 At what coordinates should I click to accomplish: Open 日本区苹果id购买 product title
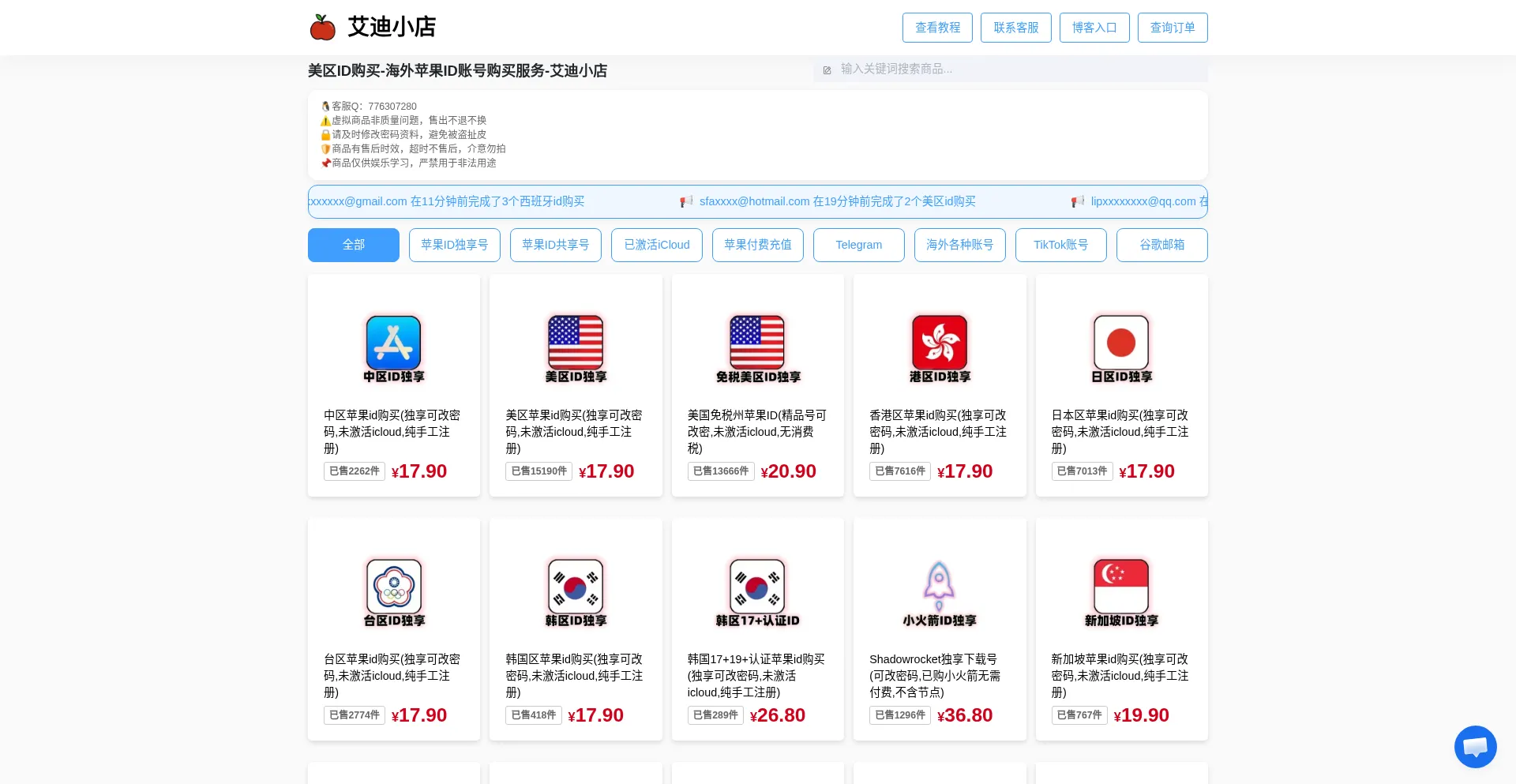(1121, 432)
